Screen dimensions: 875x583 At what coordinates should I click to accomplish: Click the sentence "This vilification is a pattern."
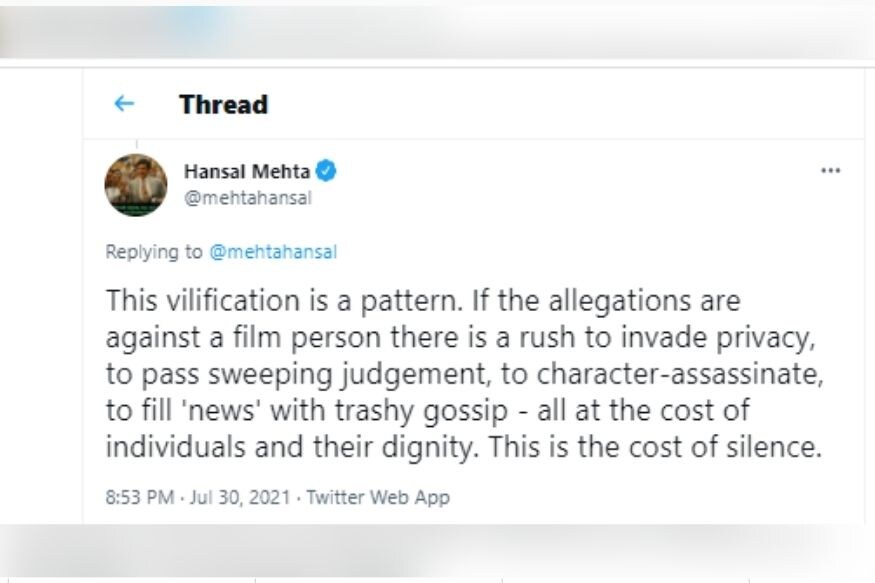tap(260, 300)
